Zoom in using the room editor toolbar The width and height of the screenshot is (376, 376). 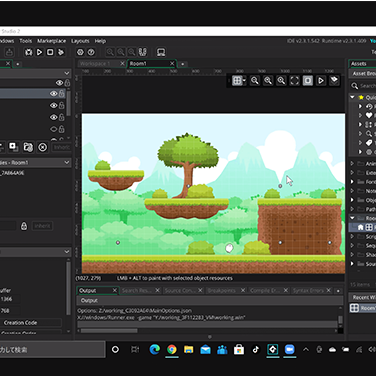(x=281, y=81)
